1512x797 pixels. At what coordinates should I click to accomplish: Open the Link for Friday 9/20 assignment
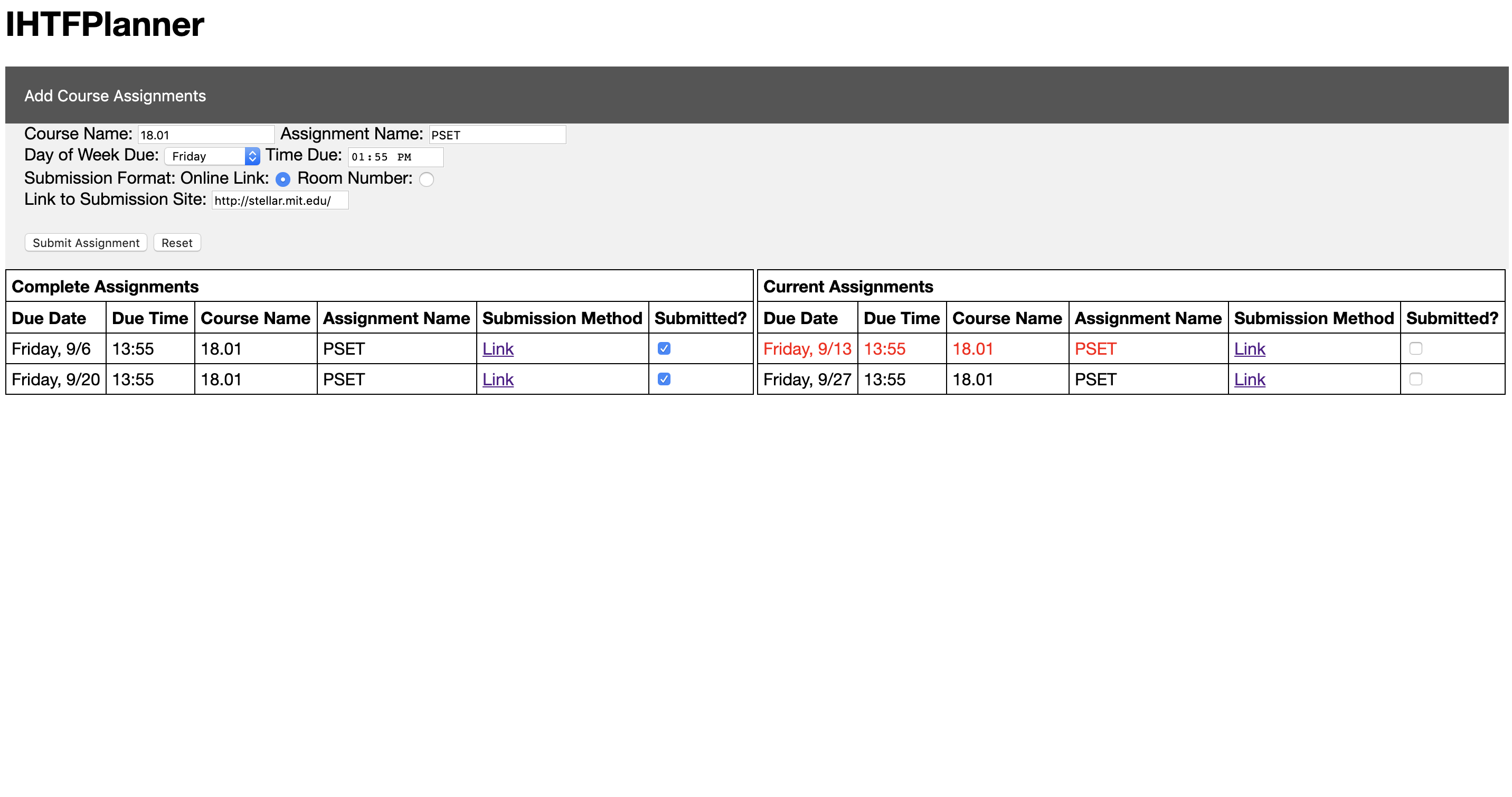point(498,379)
